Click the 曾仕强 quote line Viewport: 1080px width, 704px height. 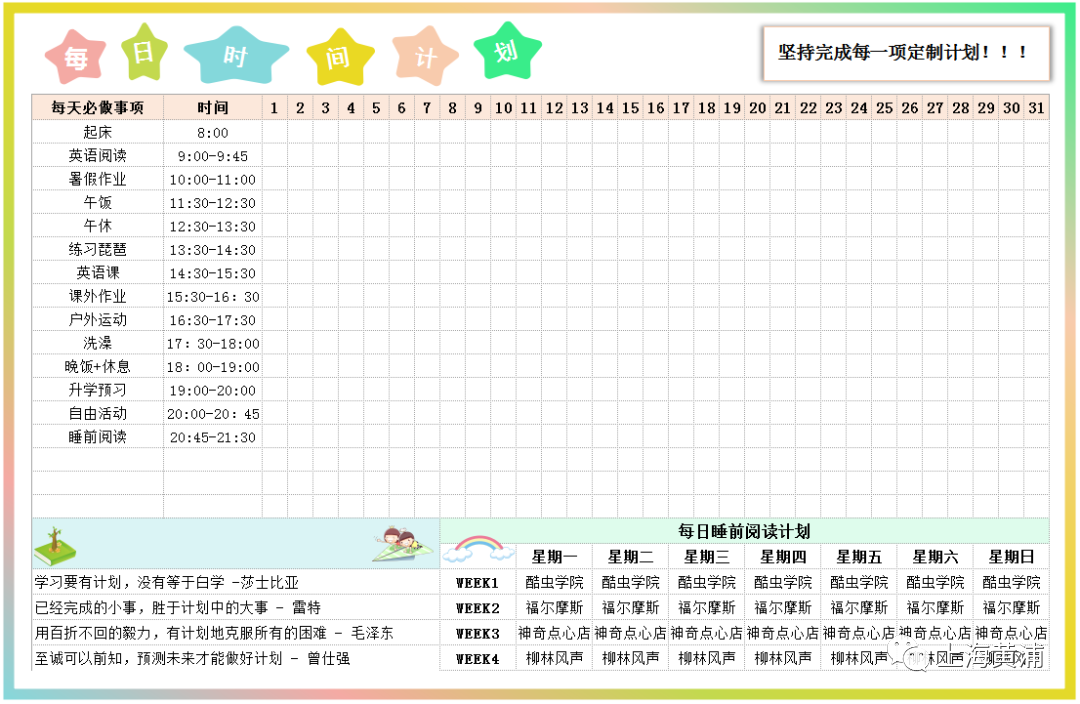pyautogui.click(x=192, y=659)
